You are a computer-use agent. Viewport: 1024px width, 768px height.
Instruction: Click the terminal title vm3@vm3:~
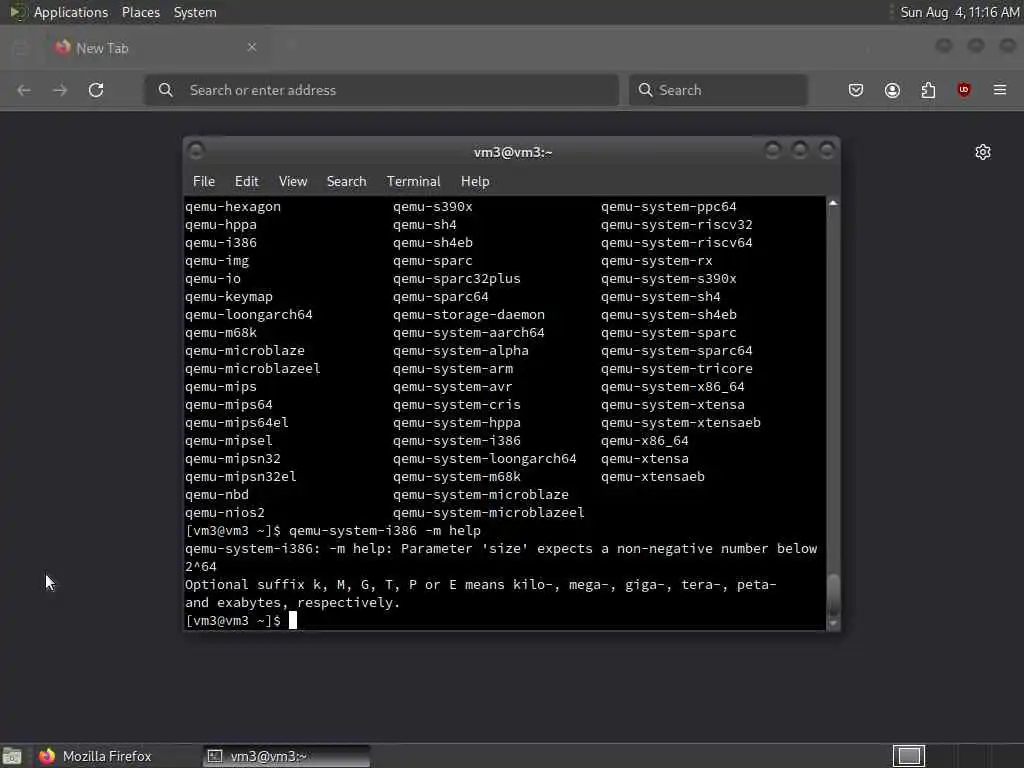(513, 152)
